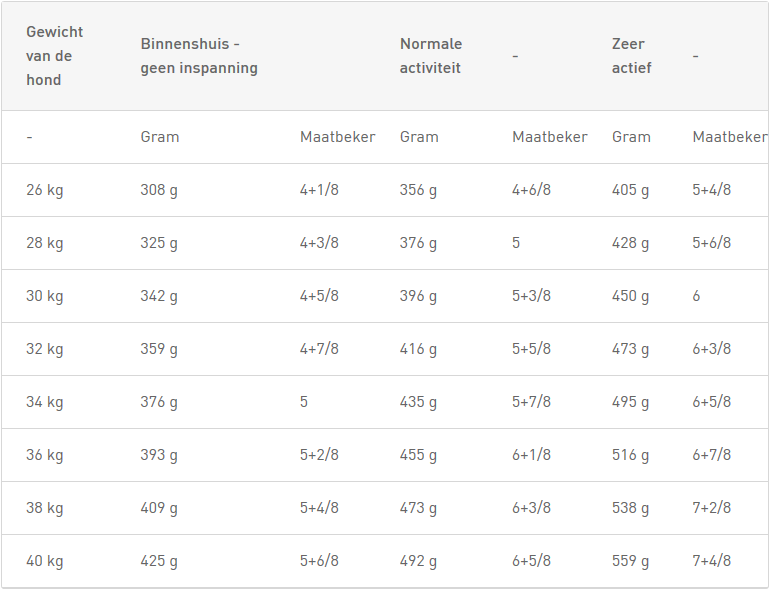Viewport: 771px width, 591px height.
Task: Select the 'Zeer actief' column header
Action: coord(631,56)
